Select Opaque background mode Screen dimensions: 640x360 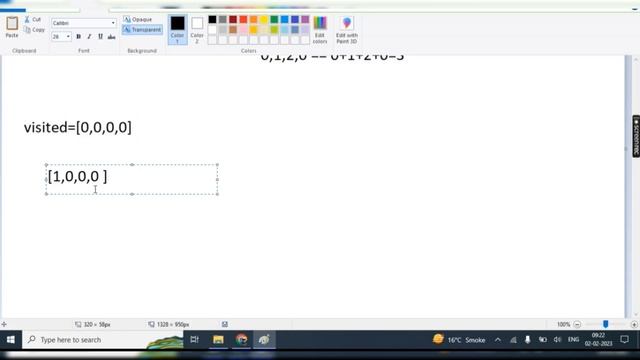(x=138, y=19)
